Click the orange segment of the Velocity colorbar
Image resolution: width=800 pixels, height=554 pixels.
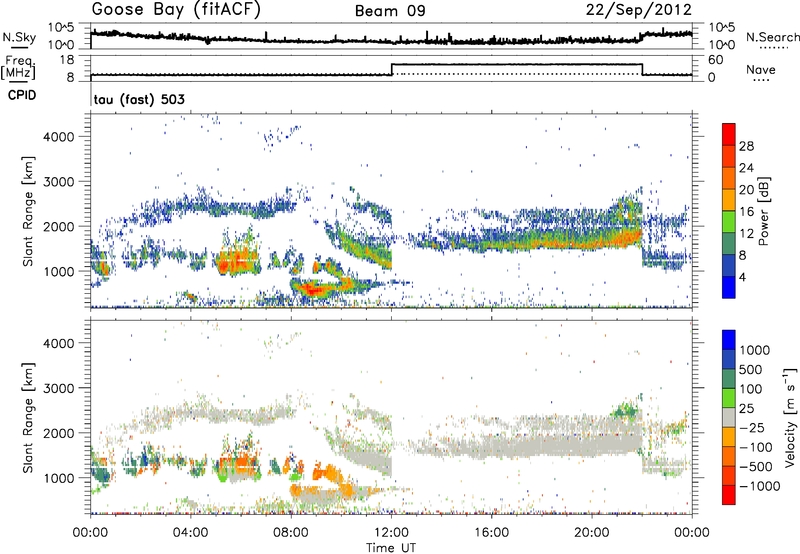(x=729, y=437)
